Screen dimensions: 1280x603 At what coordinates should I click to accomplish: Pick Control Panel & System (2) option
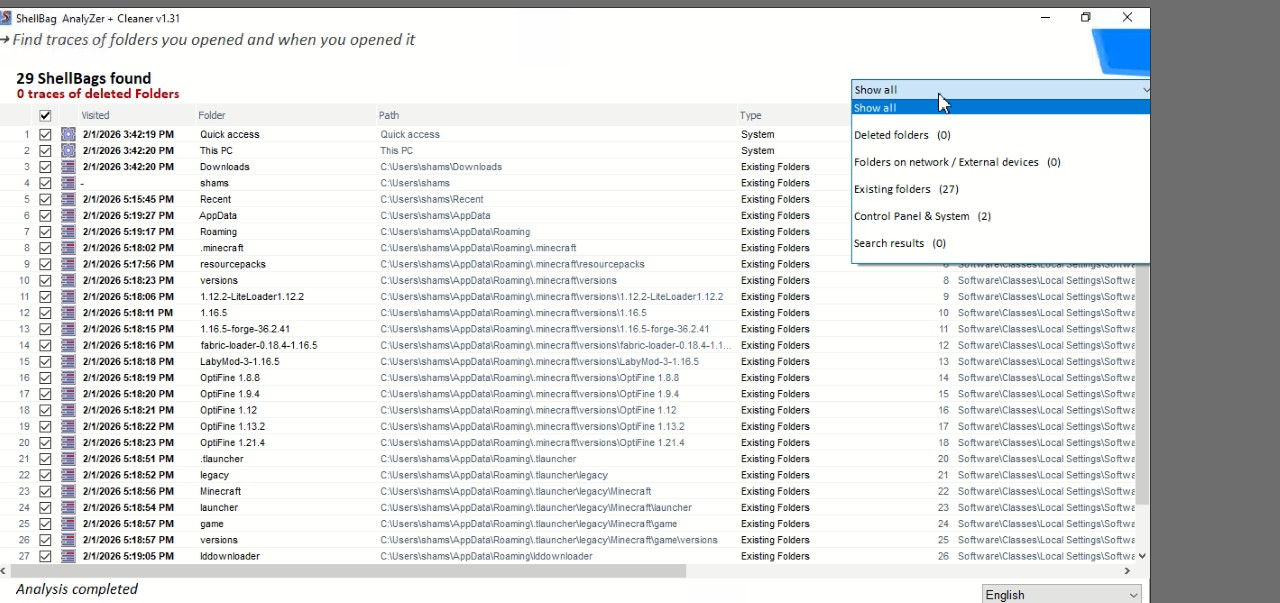click(922, 216)
